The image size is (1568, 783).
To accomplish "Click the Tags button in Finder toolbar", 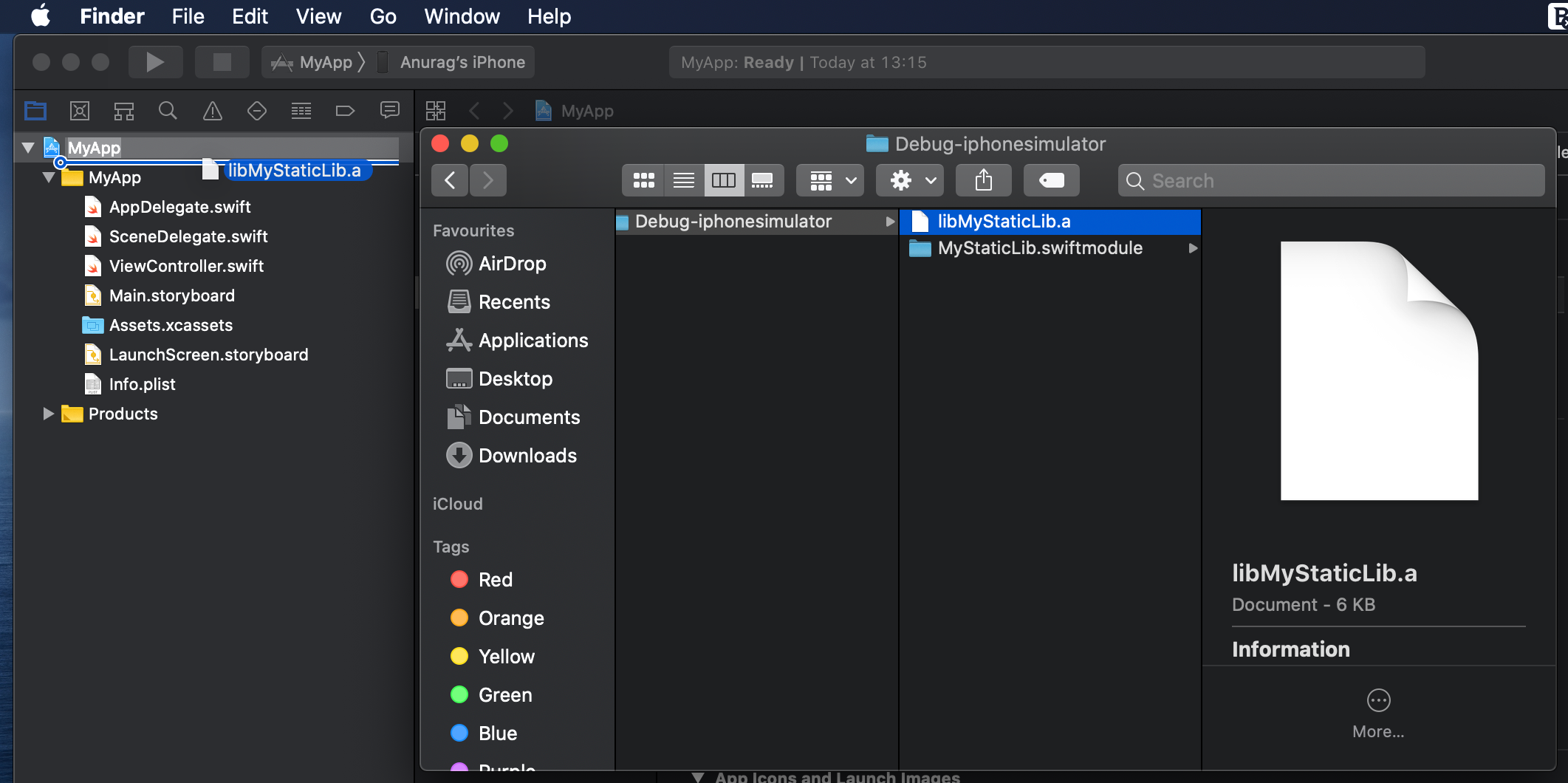I will (1051, 179).
